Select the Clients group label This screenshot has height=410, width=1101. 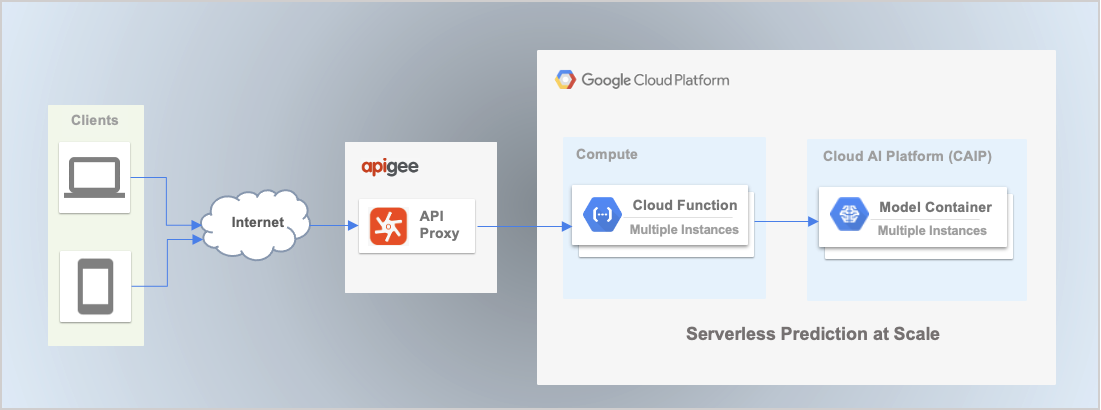[x=95, y=120]
